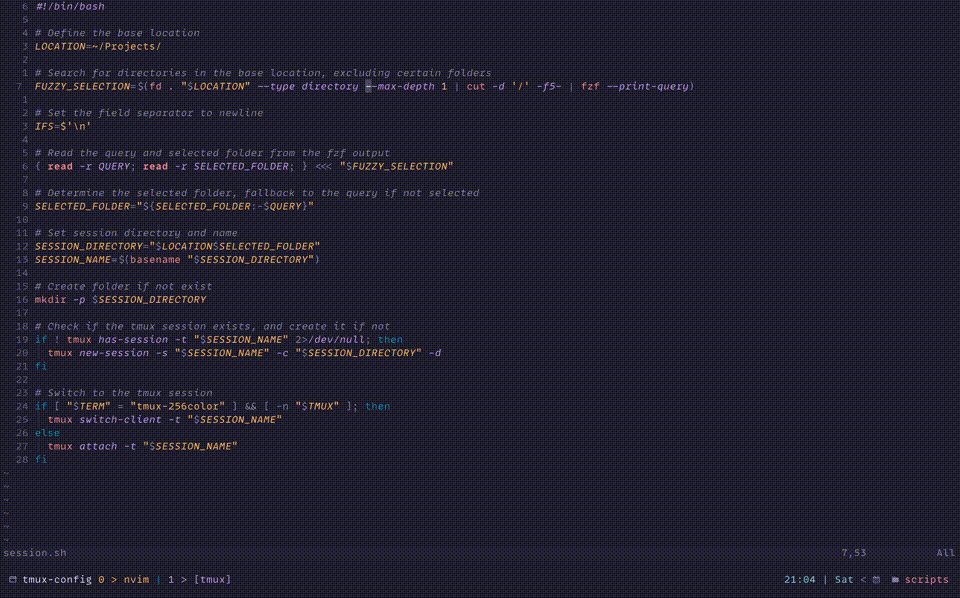Click the 21:04 clock in status bar
This screenshot has height=598, width=960.
click(800, 579)
